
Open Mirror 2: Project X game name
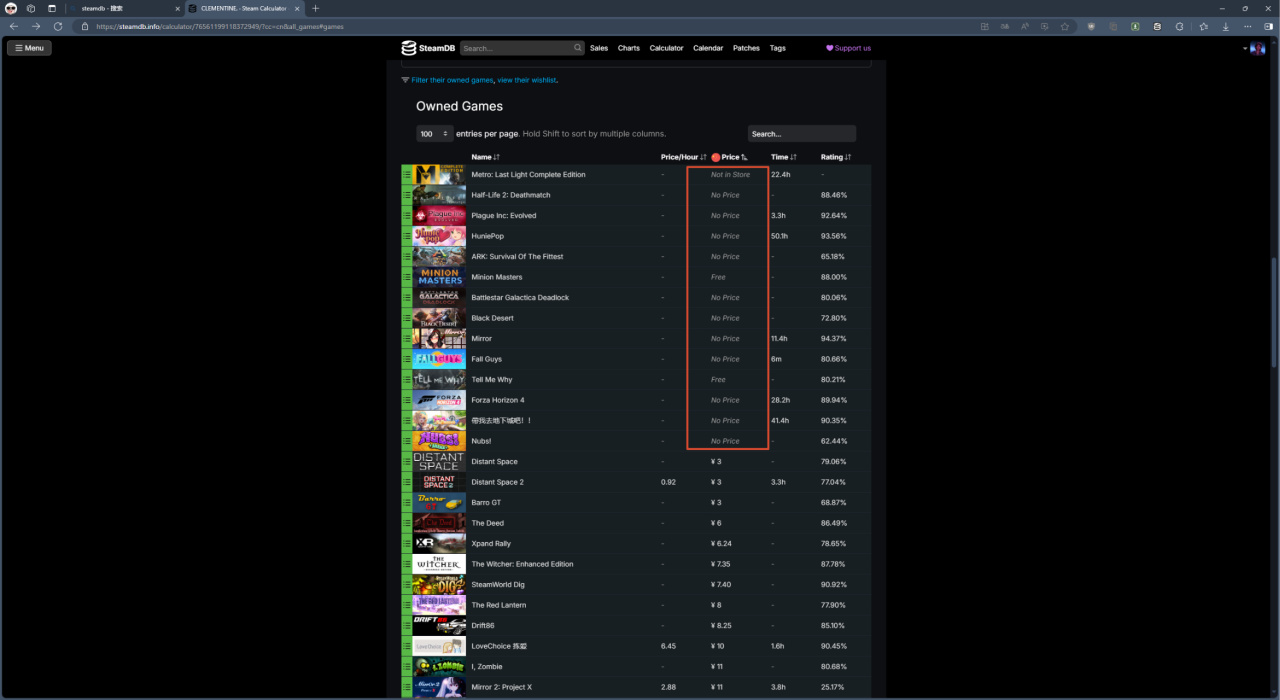point(502,687)
